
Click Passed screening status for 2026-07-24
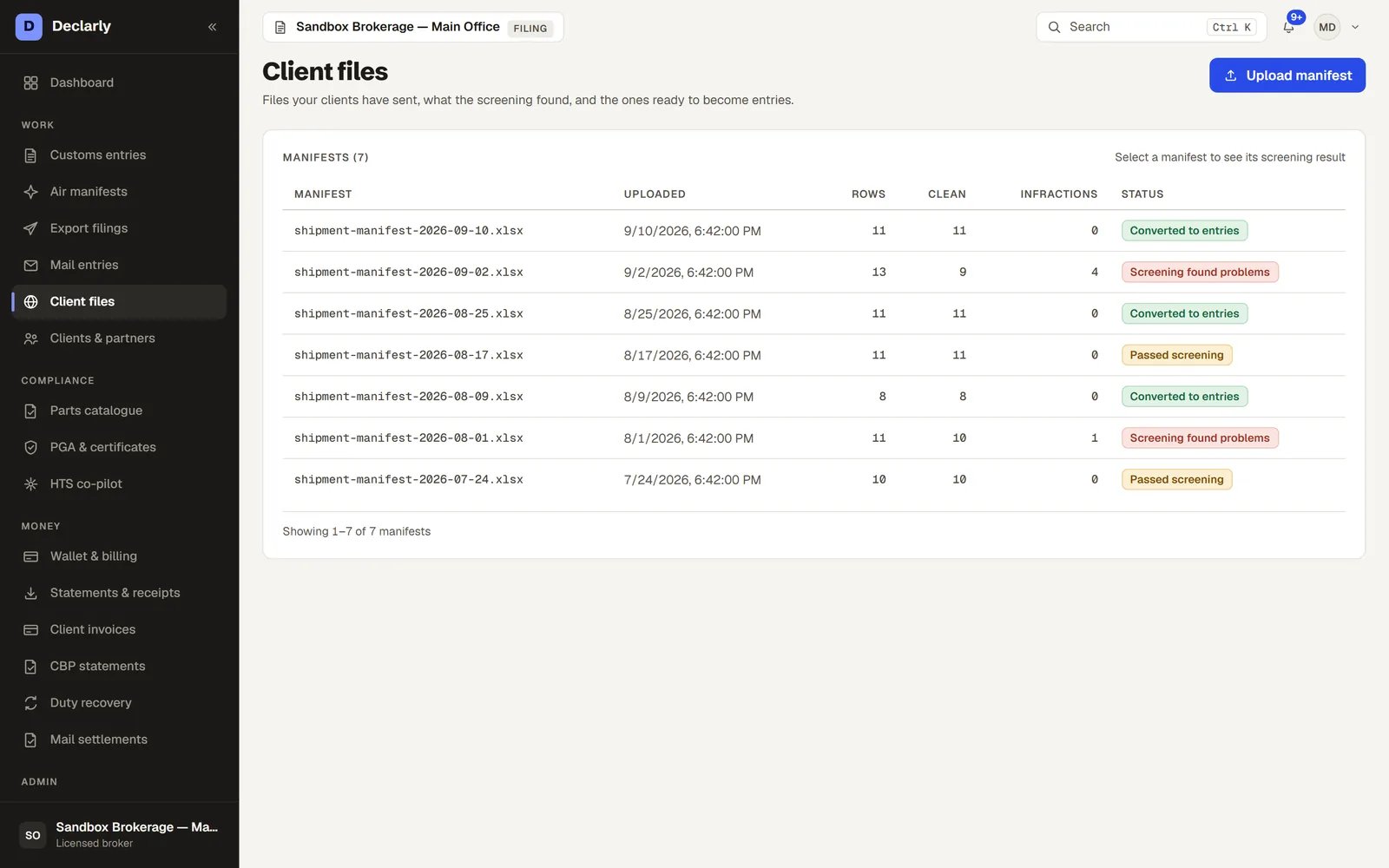(x=1176, y=480)
